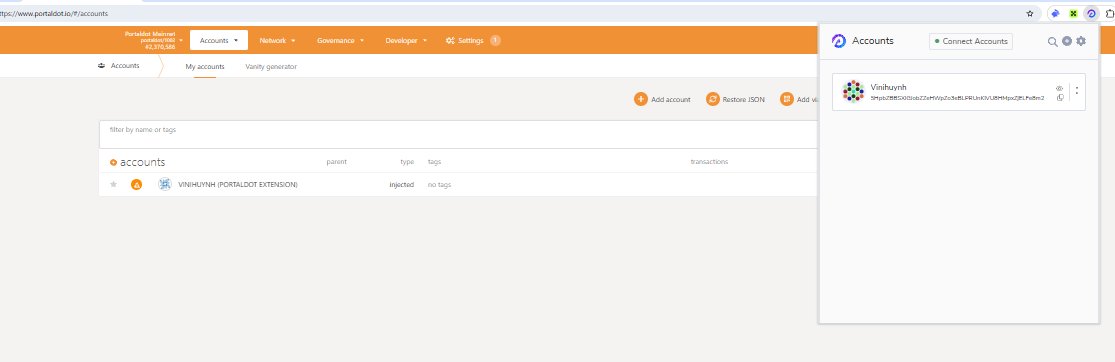This screenshot has width=1115, height=362.
Task: Open the three-dot menu for Vinihuynh
Action: pyautogui.click(x=1077, y=91)
